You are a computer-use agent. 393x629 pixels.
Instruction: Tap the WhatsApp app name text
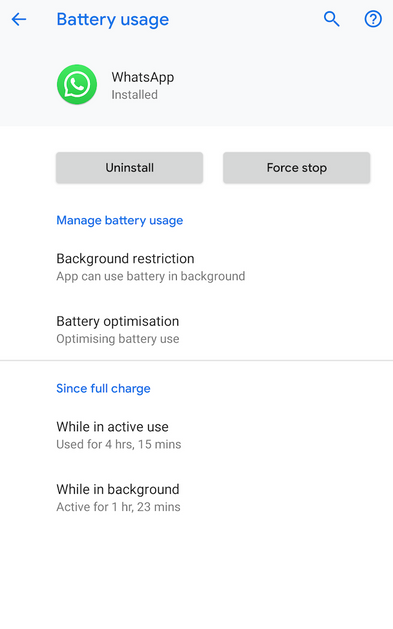(143, 77)
